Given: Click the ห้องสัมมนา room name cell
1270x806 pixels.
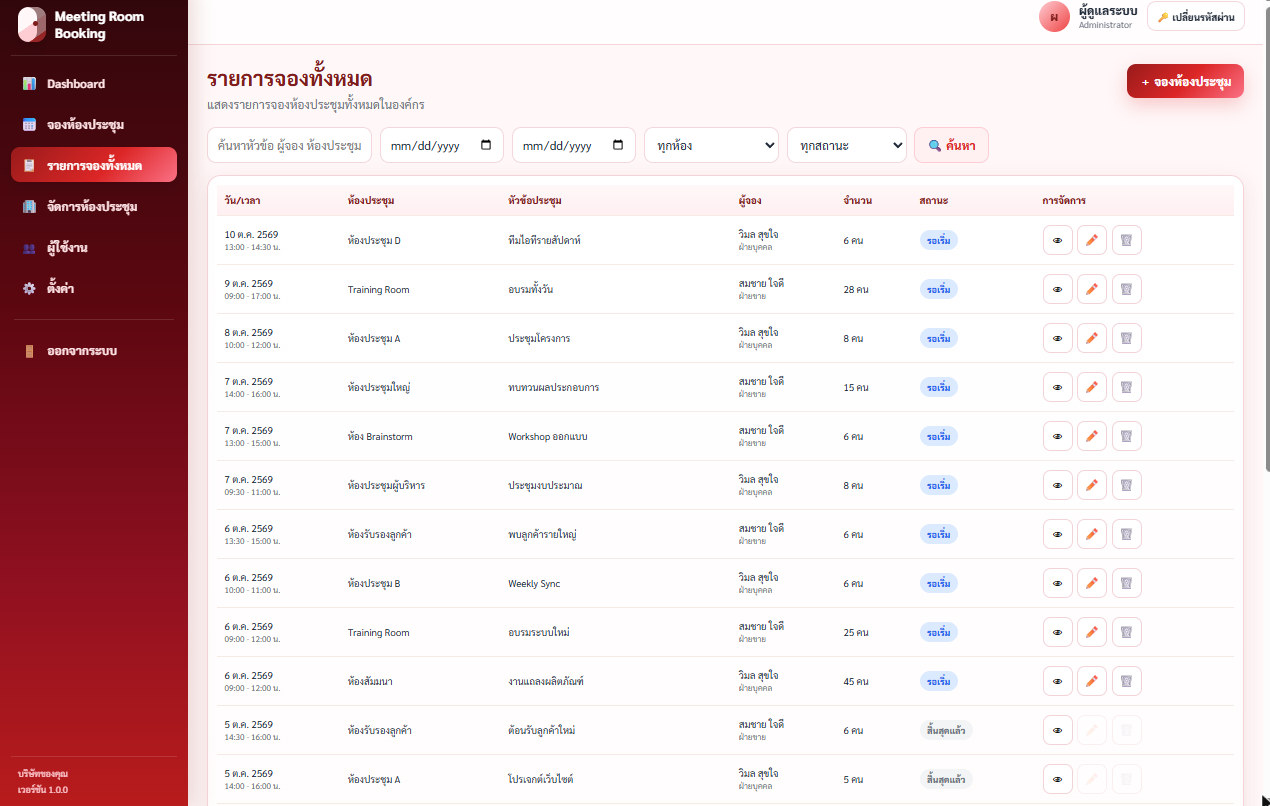Looking at the screenshot, I should click(x=370, y=682).
